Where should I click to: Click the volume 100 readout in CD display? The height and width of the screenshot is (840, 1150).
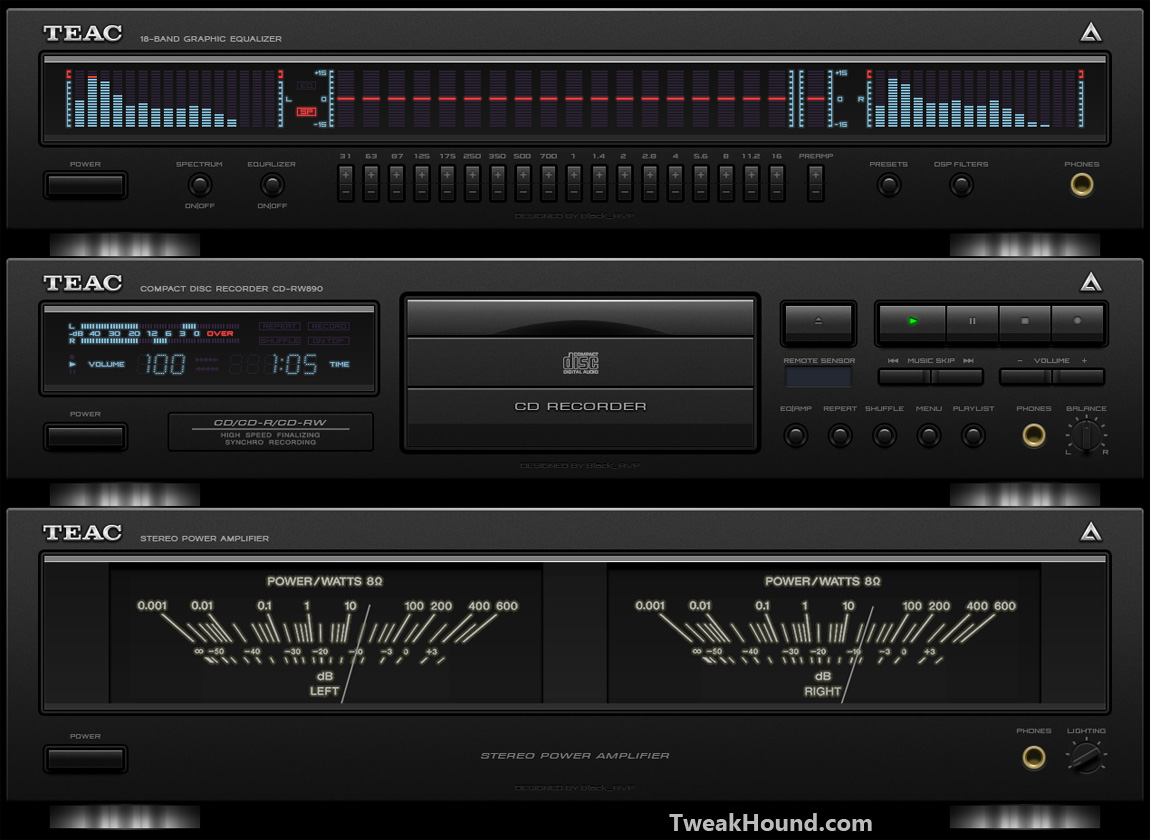click(163, 364)
